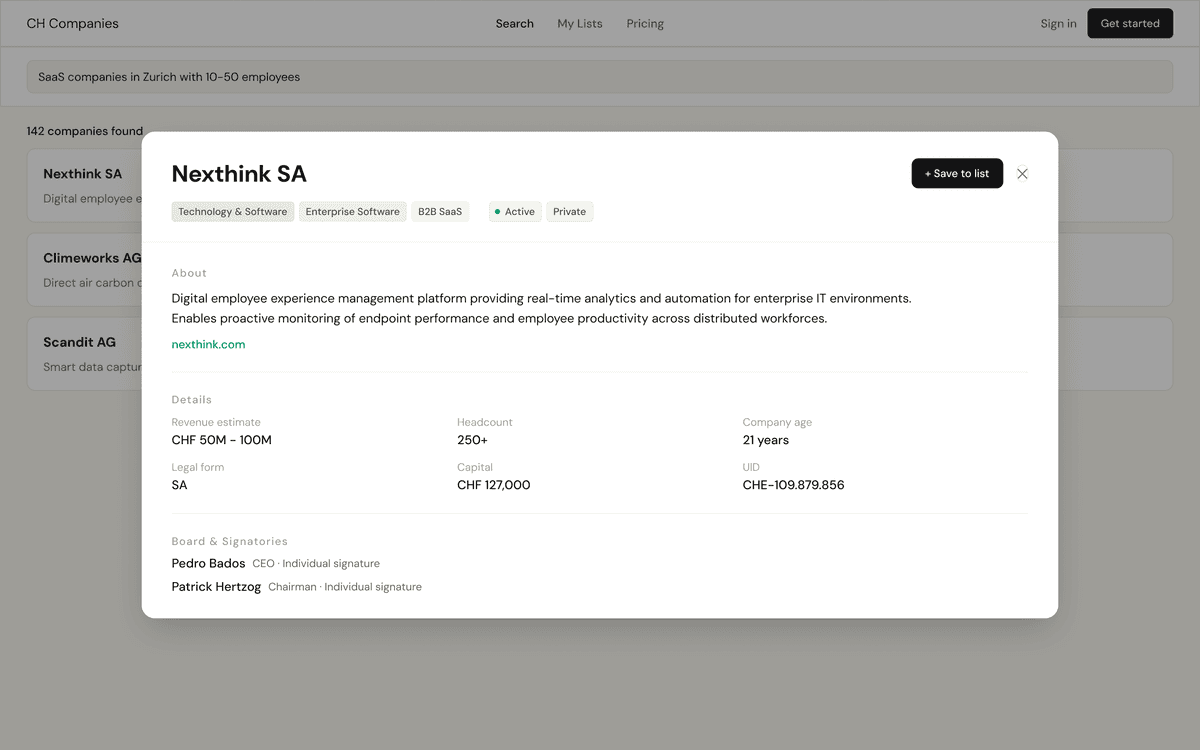The image size is (1200, 750).
Task: Click the Board & Signatories heading
Action: (230, 541)
